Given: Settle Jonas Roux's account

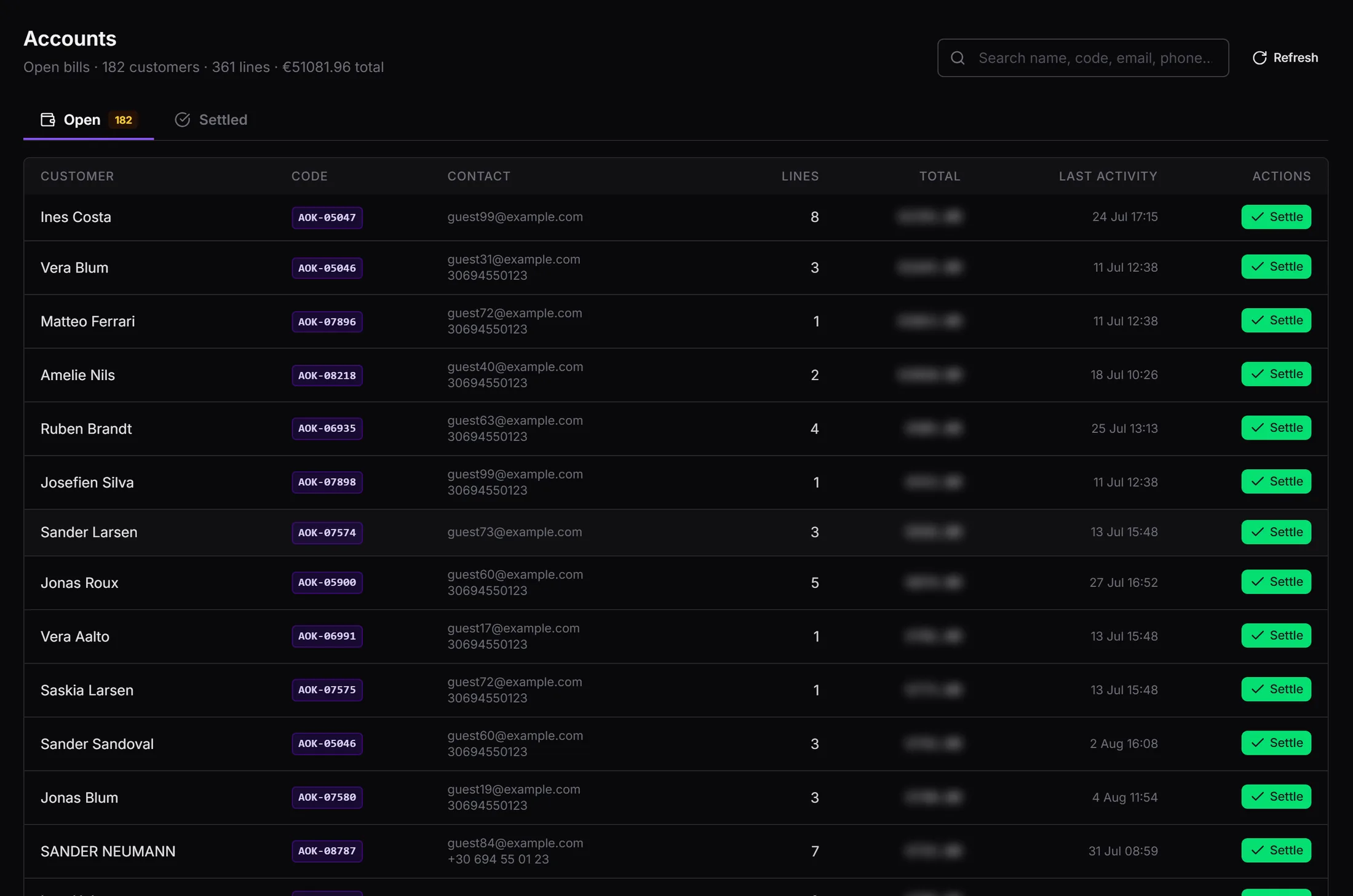Looking at the screenshot, I should click(x=1276, y=582).
